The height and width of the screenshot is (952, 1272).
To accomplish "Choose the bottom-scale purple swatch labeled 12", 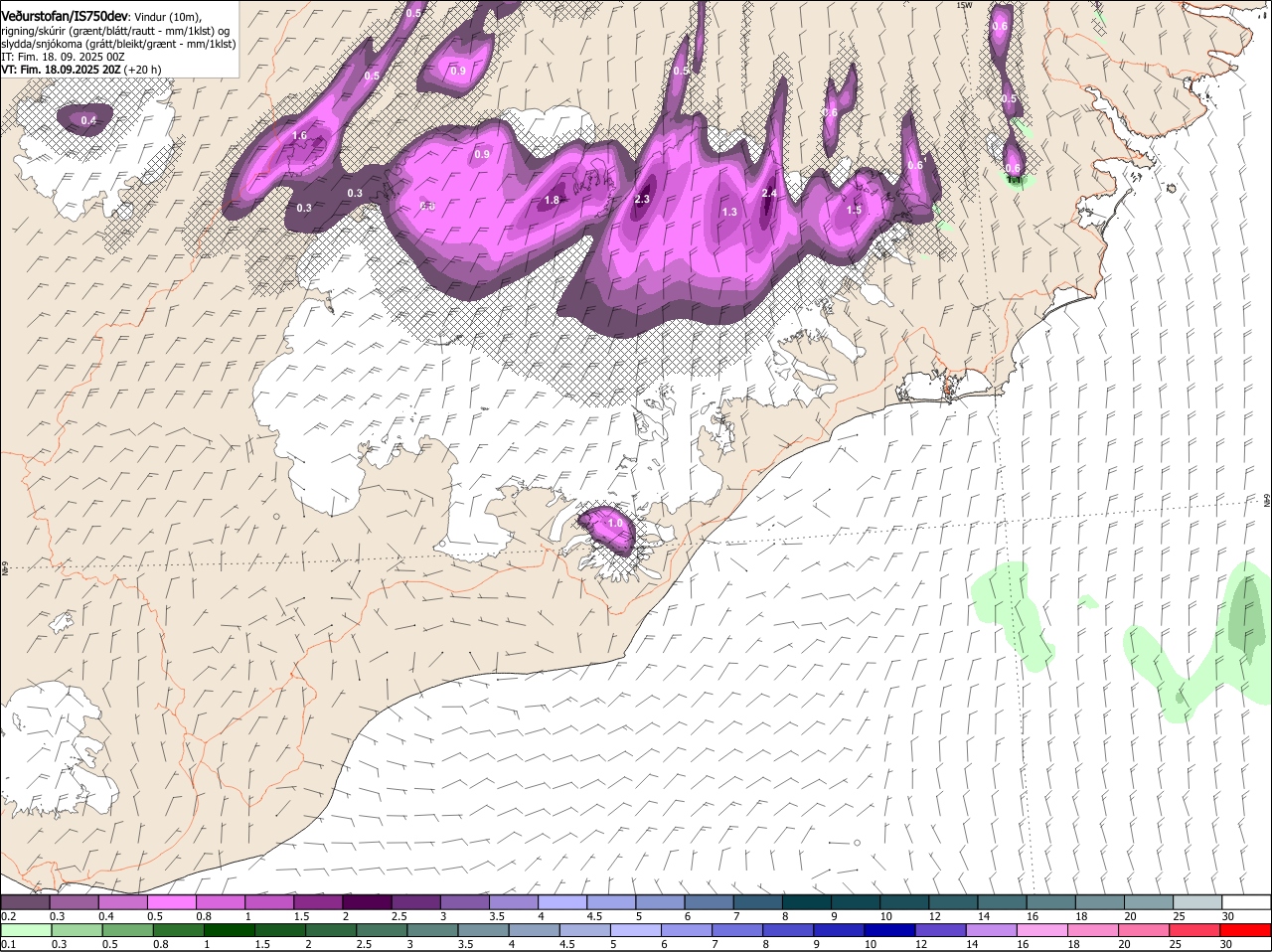I will (x=940, y=930).
